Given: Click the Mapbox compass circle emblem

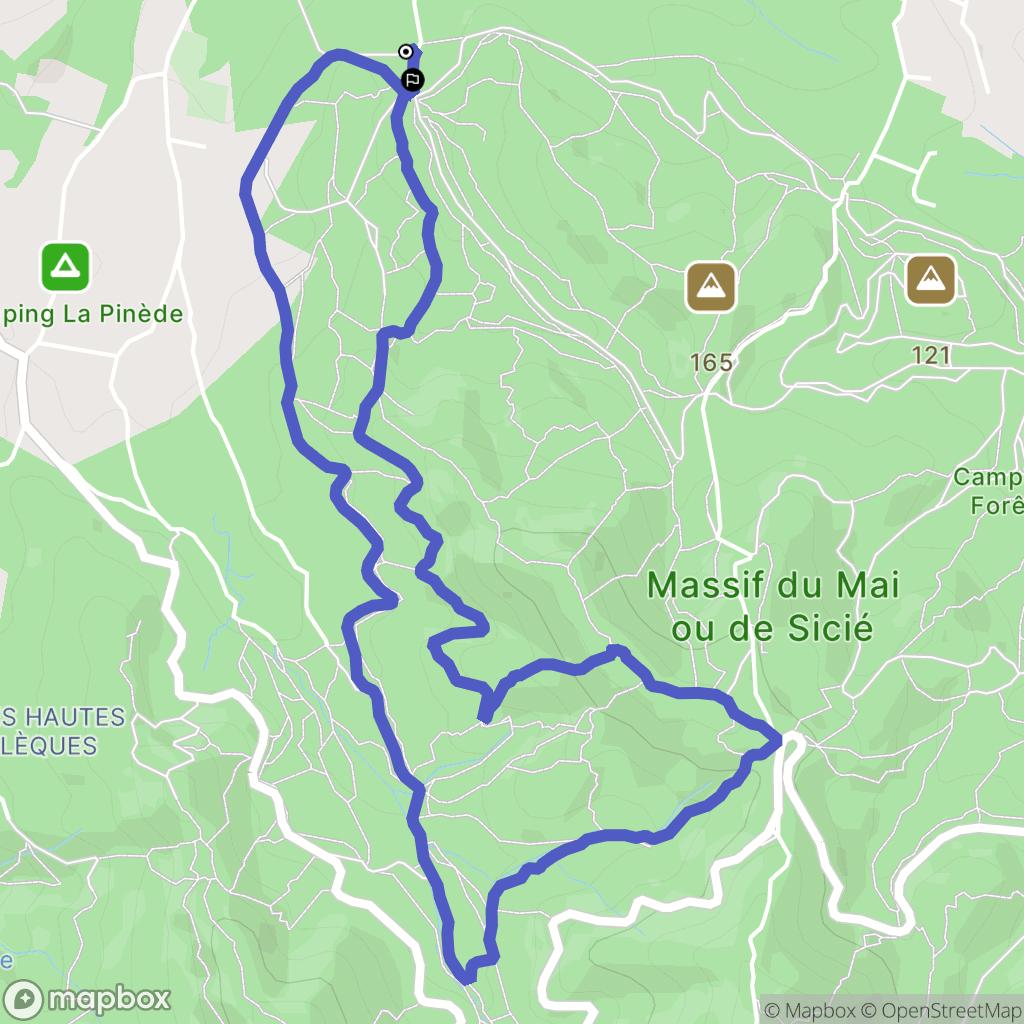Looking at the screenshot, I should 24,999.
